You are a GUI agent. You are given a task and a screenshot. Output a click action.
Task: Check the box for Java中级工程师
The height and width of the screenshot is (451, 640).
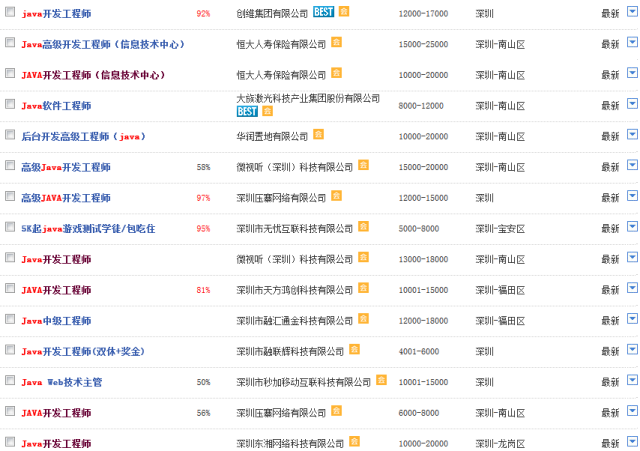coord(10,319)
